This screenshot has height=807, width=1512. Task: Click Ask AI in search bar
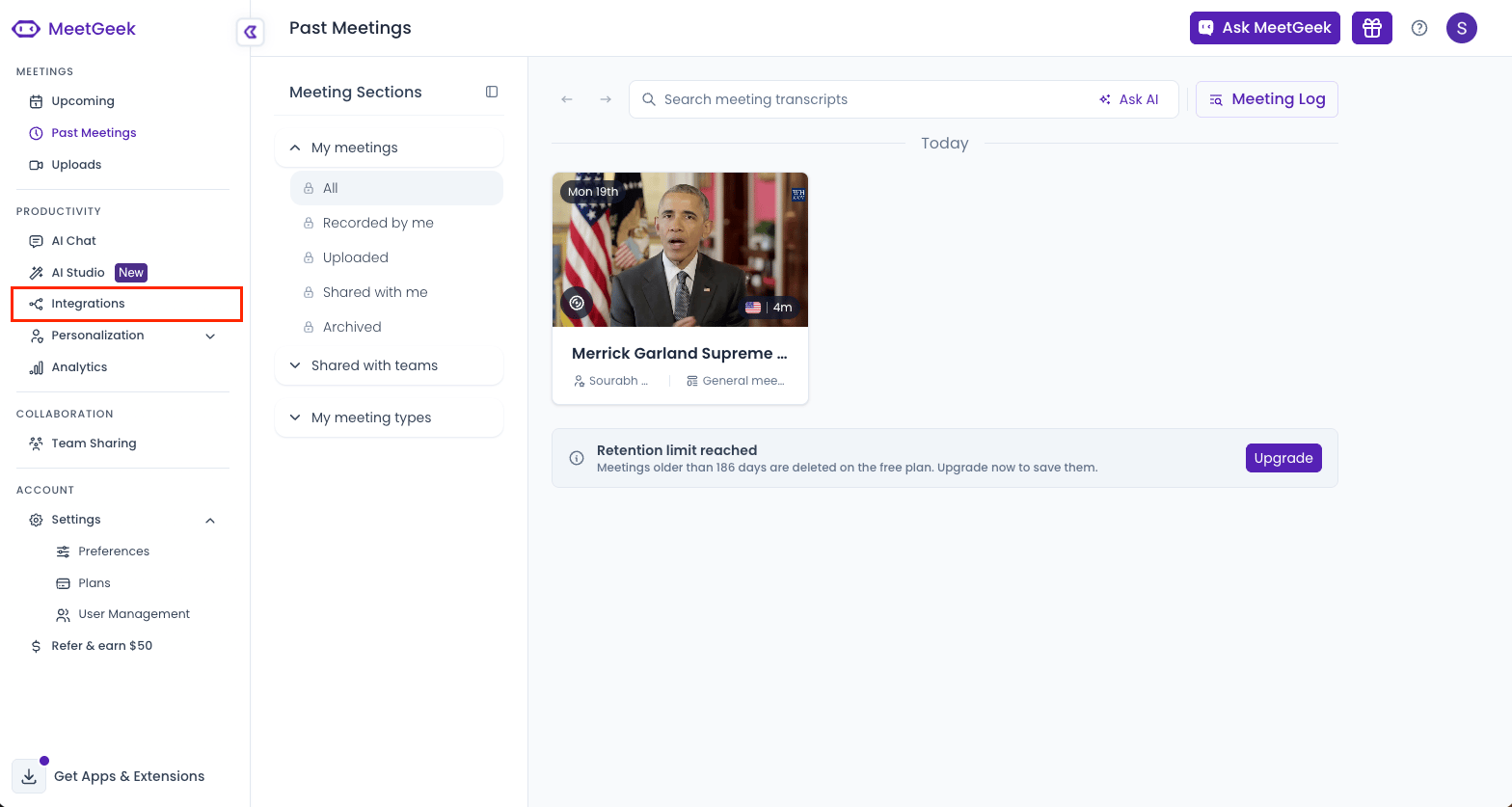tap(1128, 99)
